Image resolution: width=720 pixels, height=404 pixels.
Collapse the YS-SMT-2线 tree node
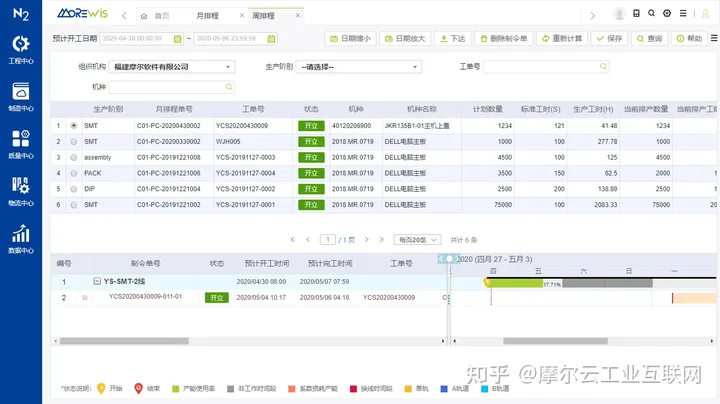click(x=97, y=282)
